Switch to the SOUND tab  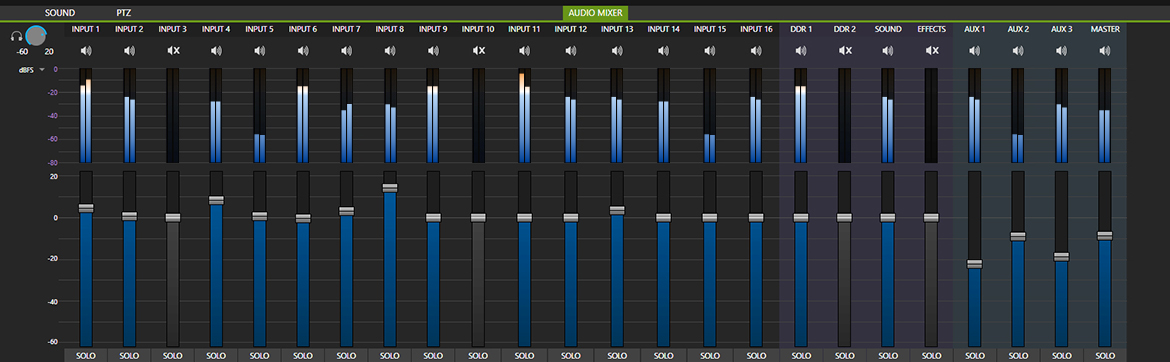pyautogui.click(x=60, y=13)
